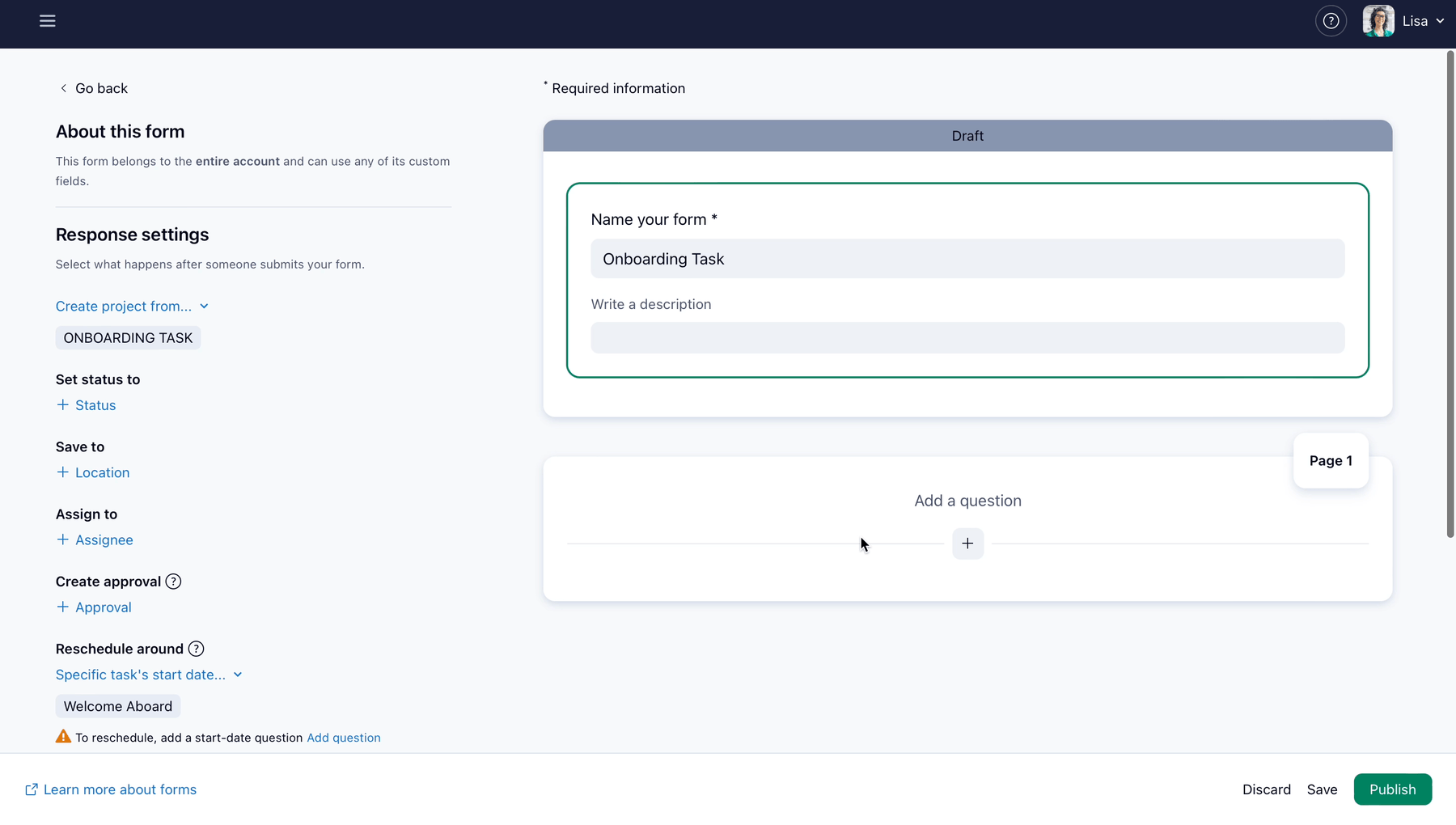
Task: Click the Write a description field
Action: (967, 338)
